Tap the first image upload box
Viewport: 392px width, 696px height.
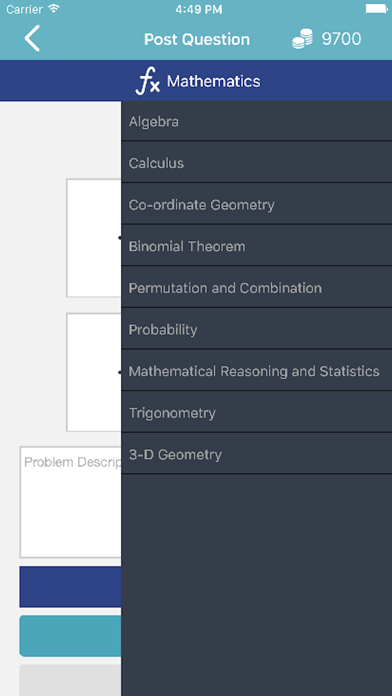click(x=94, y=238)
